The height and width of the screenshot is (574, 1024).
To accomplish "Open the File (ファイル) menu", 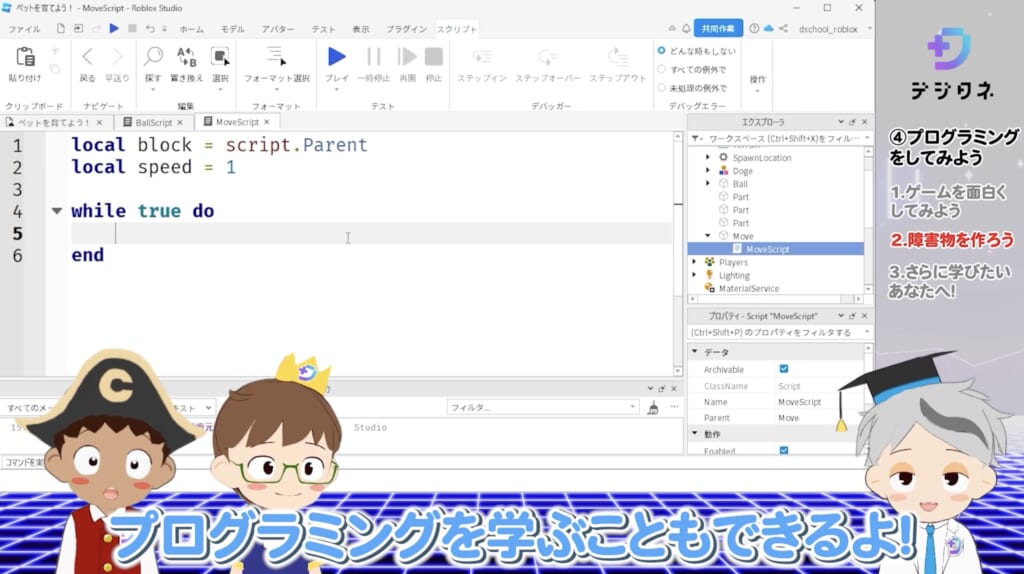I will click(24, 29).
